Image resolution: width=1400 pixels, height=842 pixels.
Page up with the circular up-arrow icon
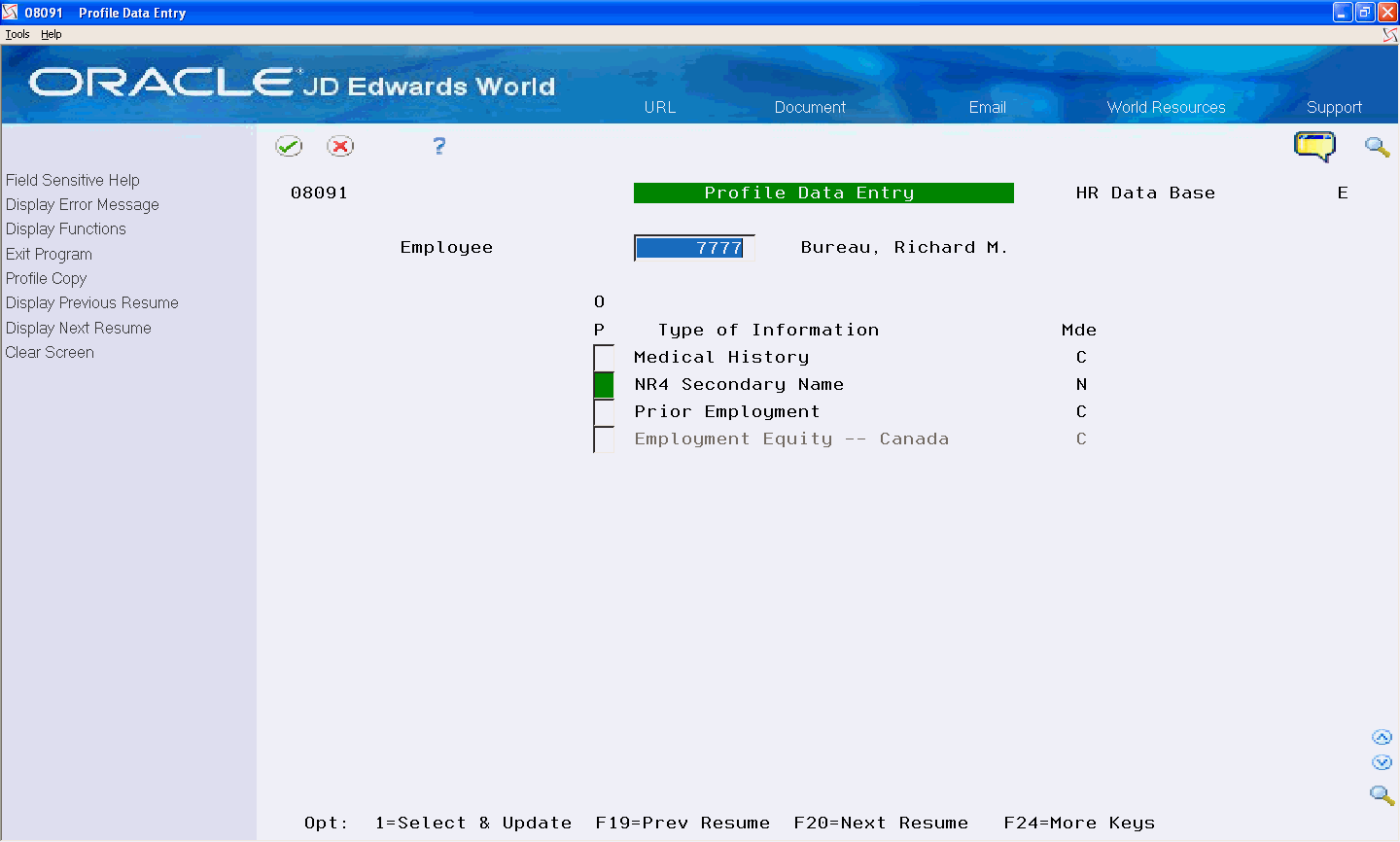[1382, 737]
